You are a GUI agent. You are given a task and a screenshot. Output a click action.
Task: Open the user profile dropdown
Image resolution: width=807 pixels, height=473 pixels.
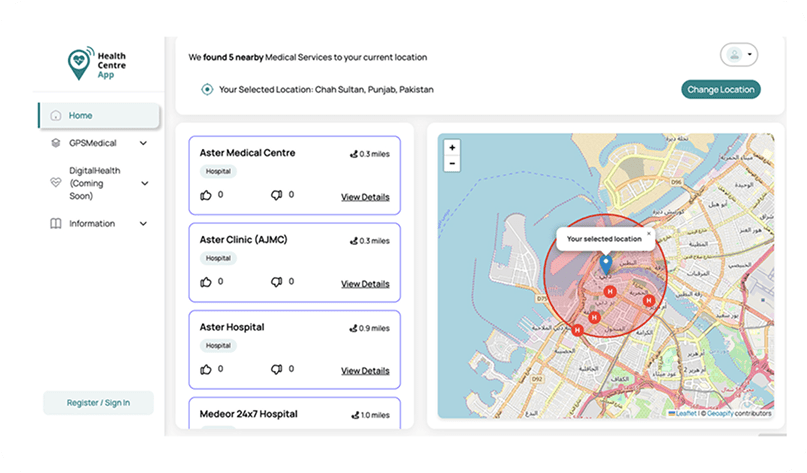[738, 55]
